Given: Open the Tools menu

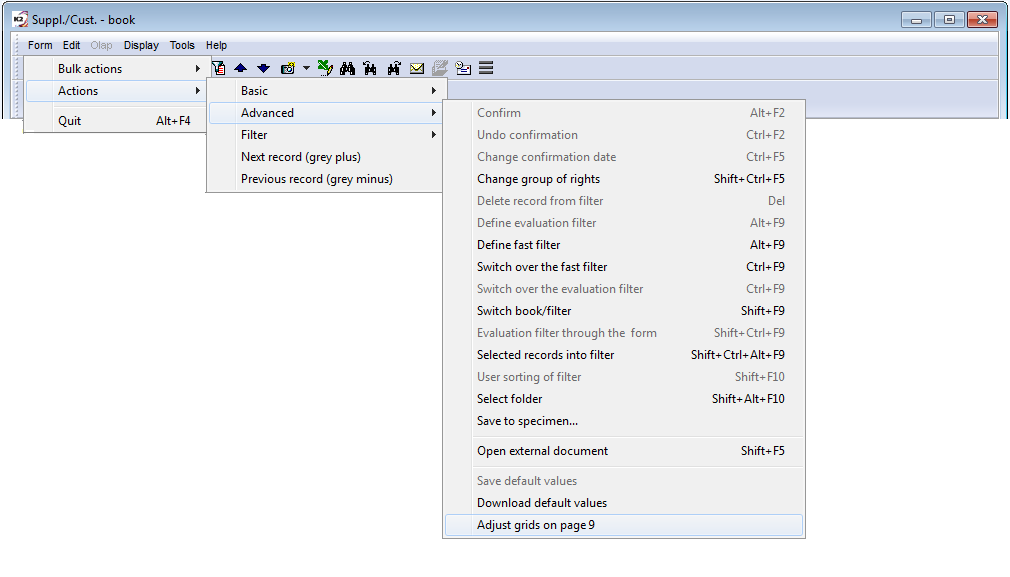Looking at the screenshot, I should point(182,45).
